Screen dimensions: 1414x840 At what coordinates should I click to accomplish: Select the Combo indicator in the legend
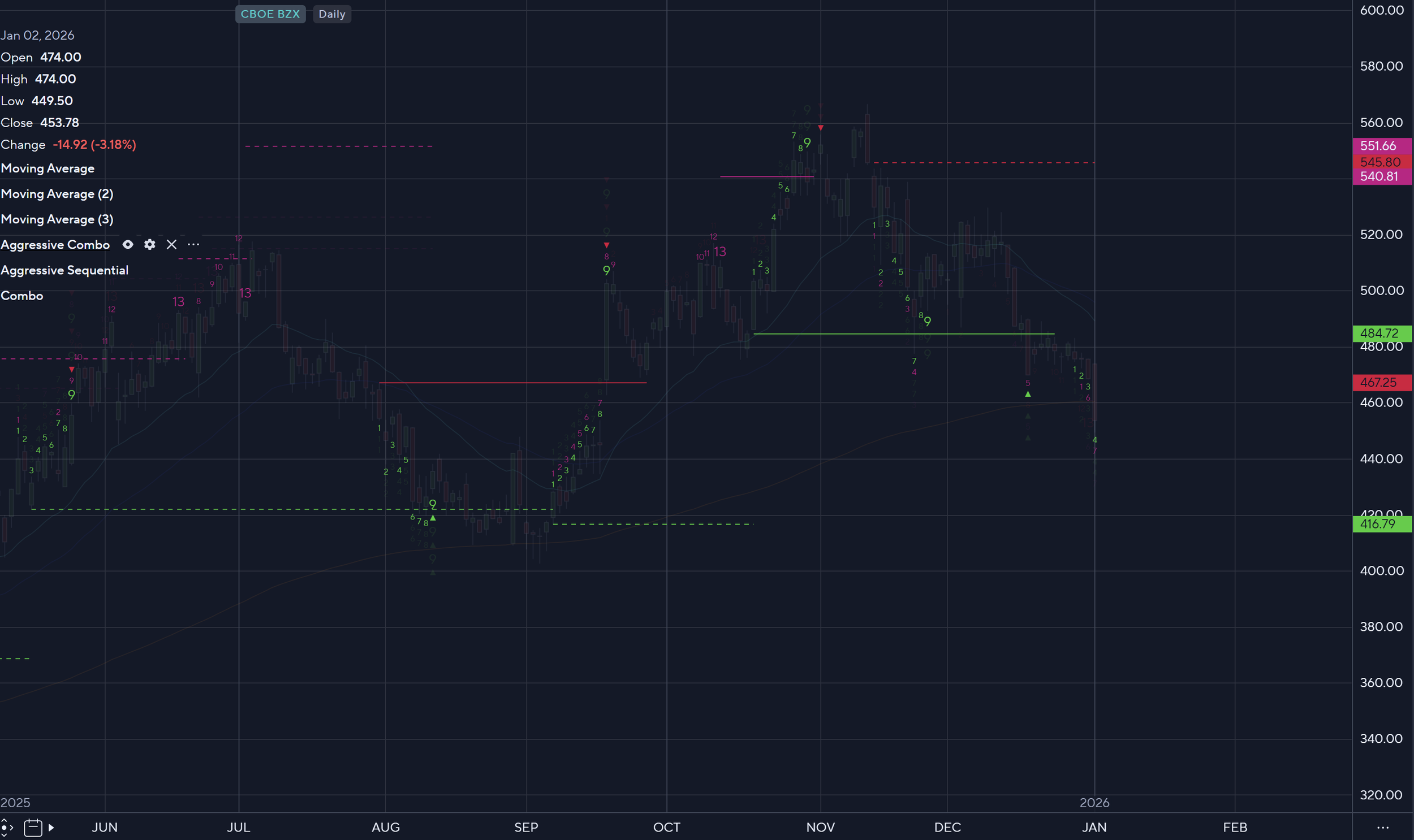click(x=22, y=296)
